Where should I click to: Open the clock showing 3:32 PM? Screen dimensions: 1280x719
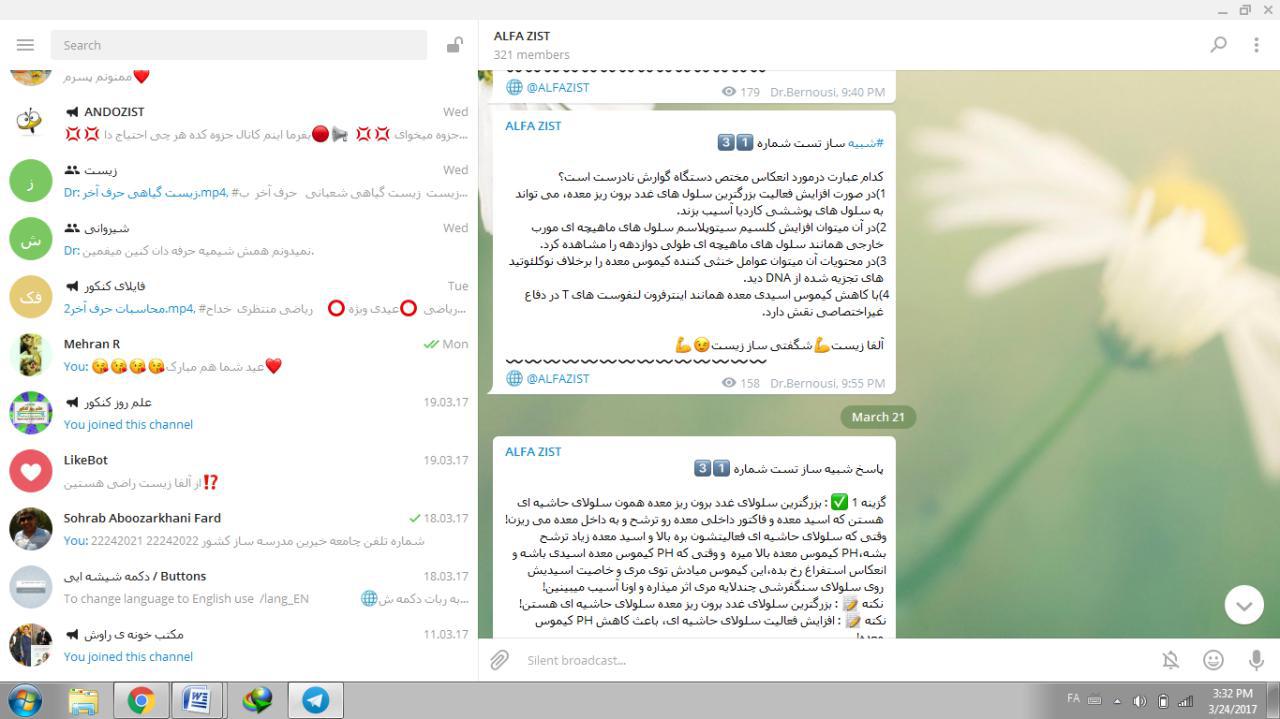tap(1232, 700)
